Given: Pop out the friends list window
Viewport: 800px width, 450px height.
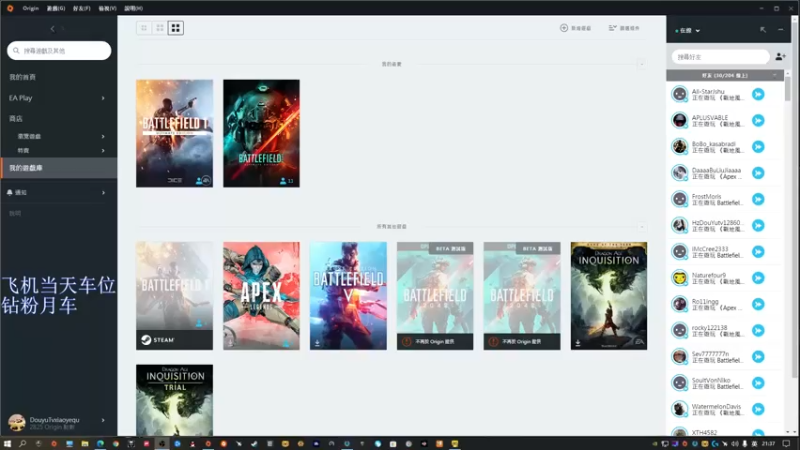Looking at the screenshot, I should click(763, 30).
